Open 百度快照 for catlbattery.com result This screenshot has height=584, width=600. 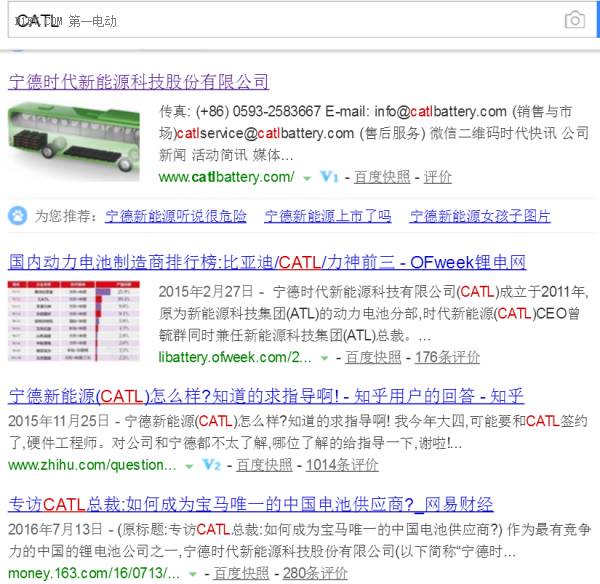pyautogui.click(x=382, y=177)
